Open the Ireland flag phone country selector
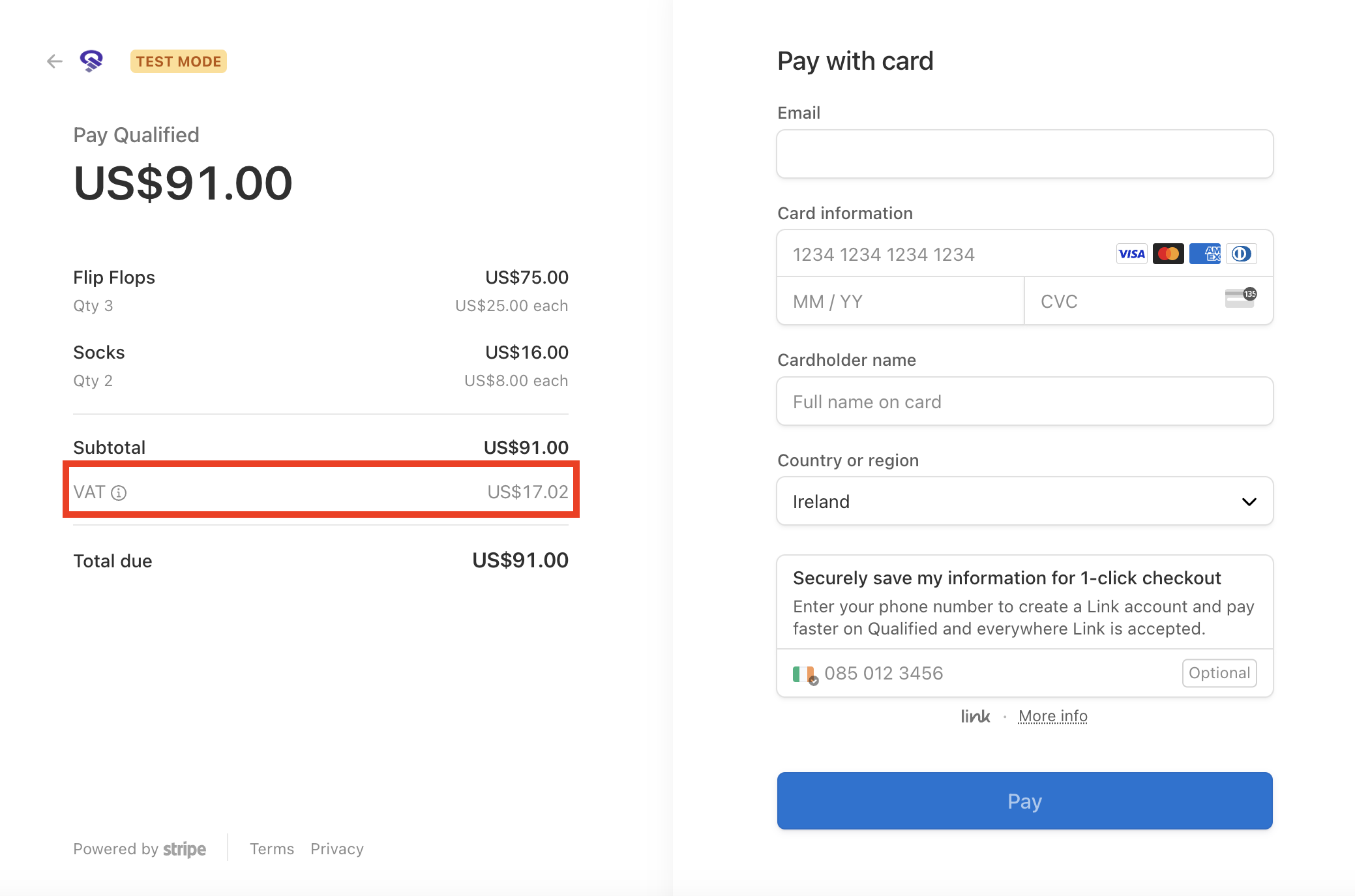This screenshot has width=1355, height=896. (805, 674)
